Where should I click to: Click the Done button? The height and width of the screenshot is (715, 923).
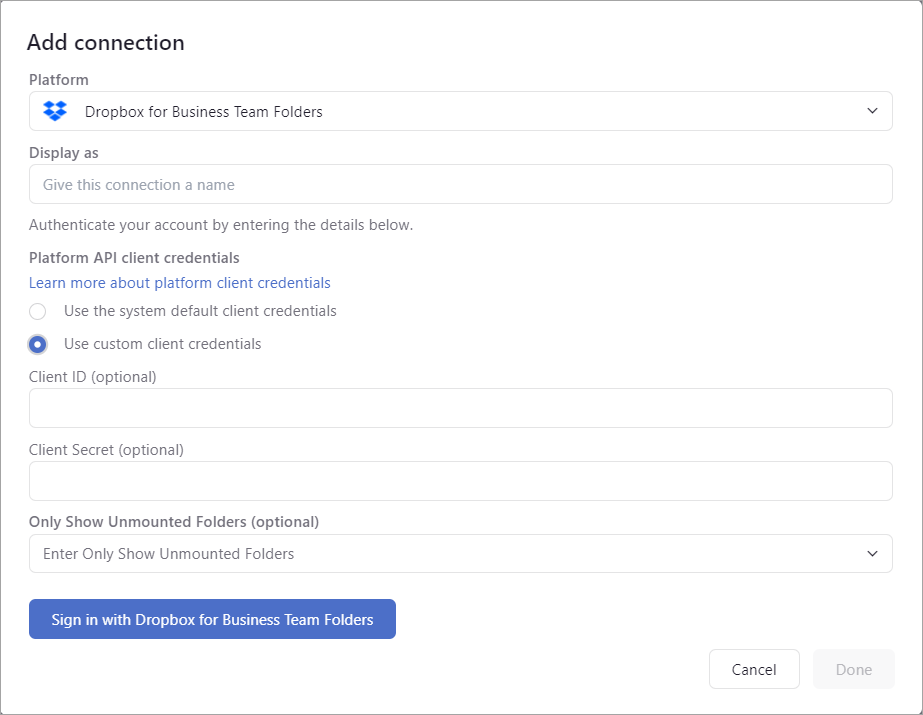point(853,670)
